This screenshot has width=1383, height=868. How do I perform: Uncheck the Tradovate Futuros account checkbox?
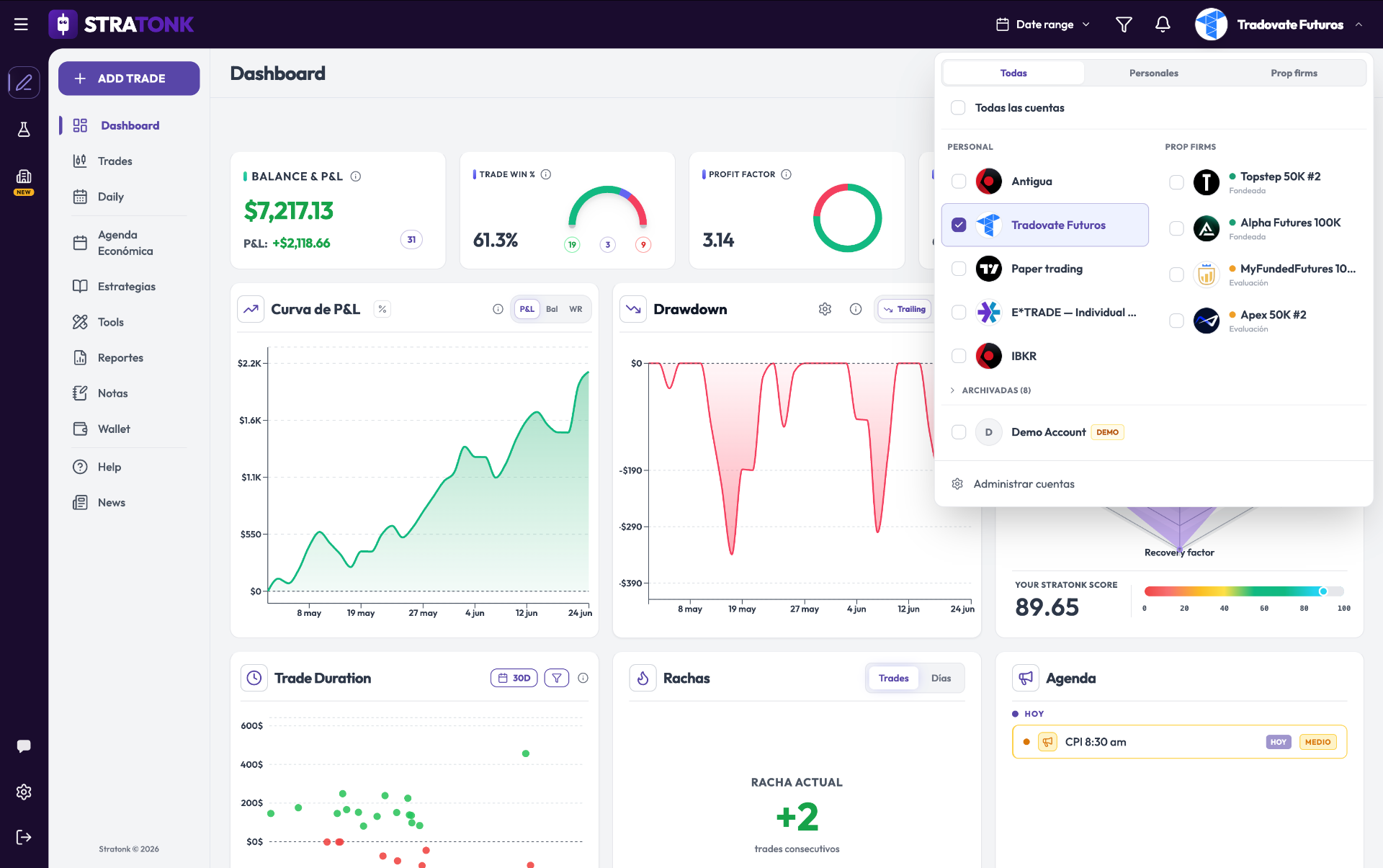pos(959,225)
